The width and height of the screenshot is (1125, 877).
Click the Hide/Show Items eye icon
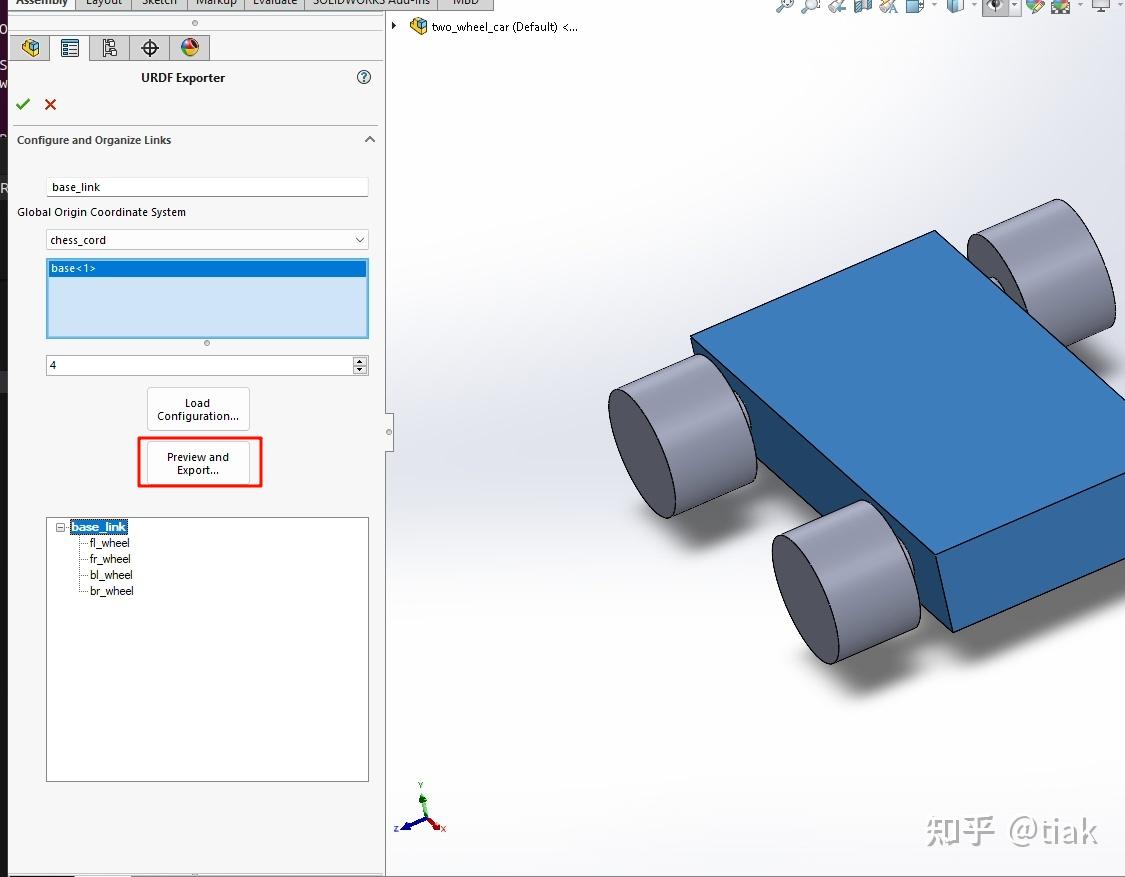[994, 7]
